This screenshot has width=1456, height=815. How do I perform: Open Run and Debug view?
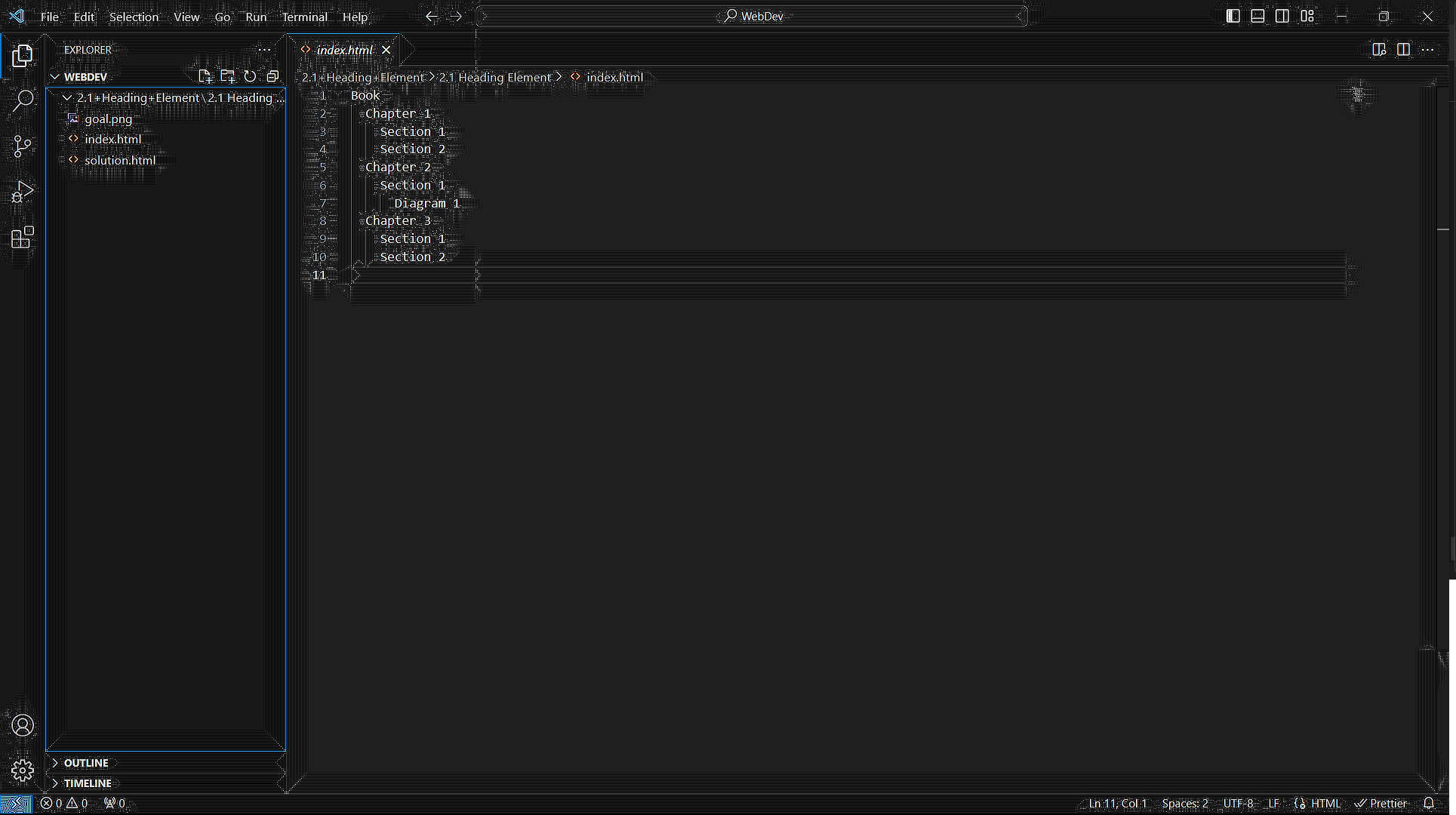pos(23,192)
